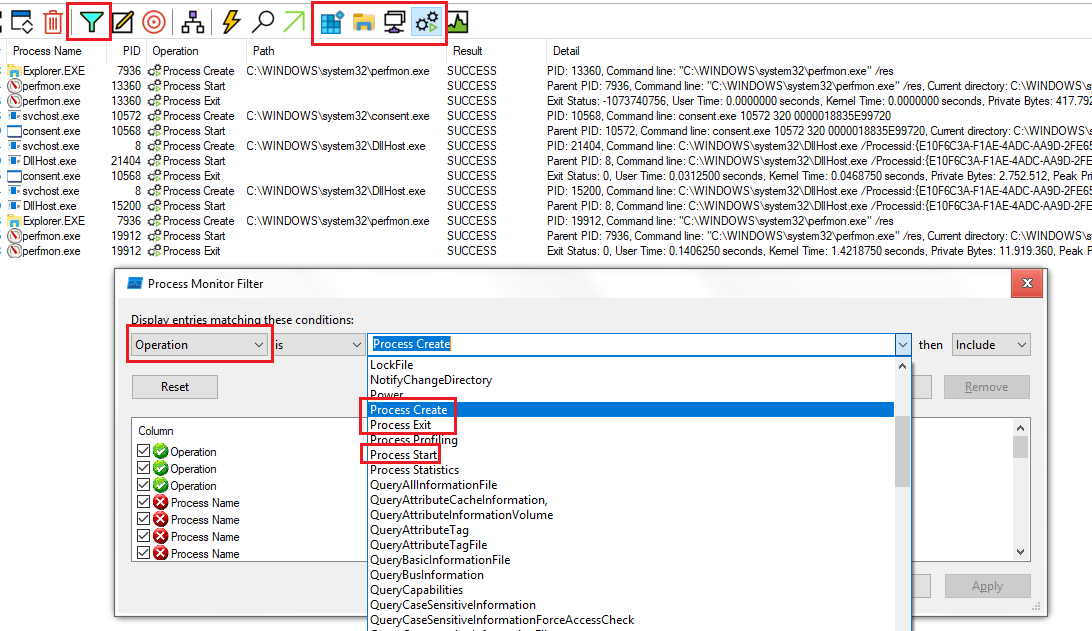Image resolution: width=1092 pixels, height=631 pixels.
Task: Click the DllHost.exe icon in PID 15200 row
Action: pos(14,206)
